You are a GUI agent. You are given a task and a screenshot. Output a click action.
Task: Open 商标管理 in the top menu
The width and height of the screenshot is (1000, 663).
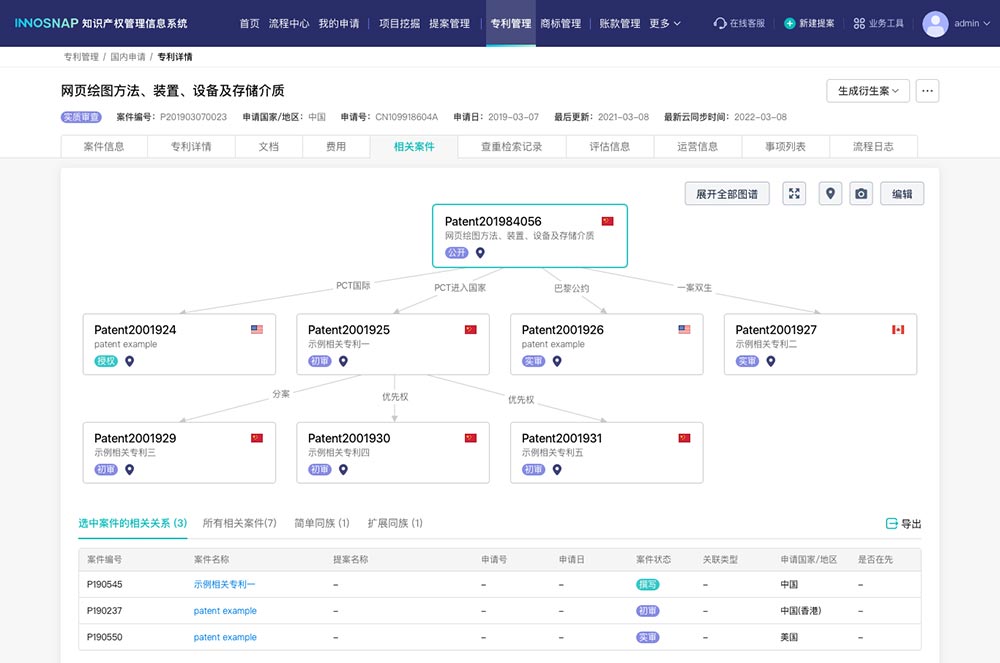tap(560, 23)
